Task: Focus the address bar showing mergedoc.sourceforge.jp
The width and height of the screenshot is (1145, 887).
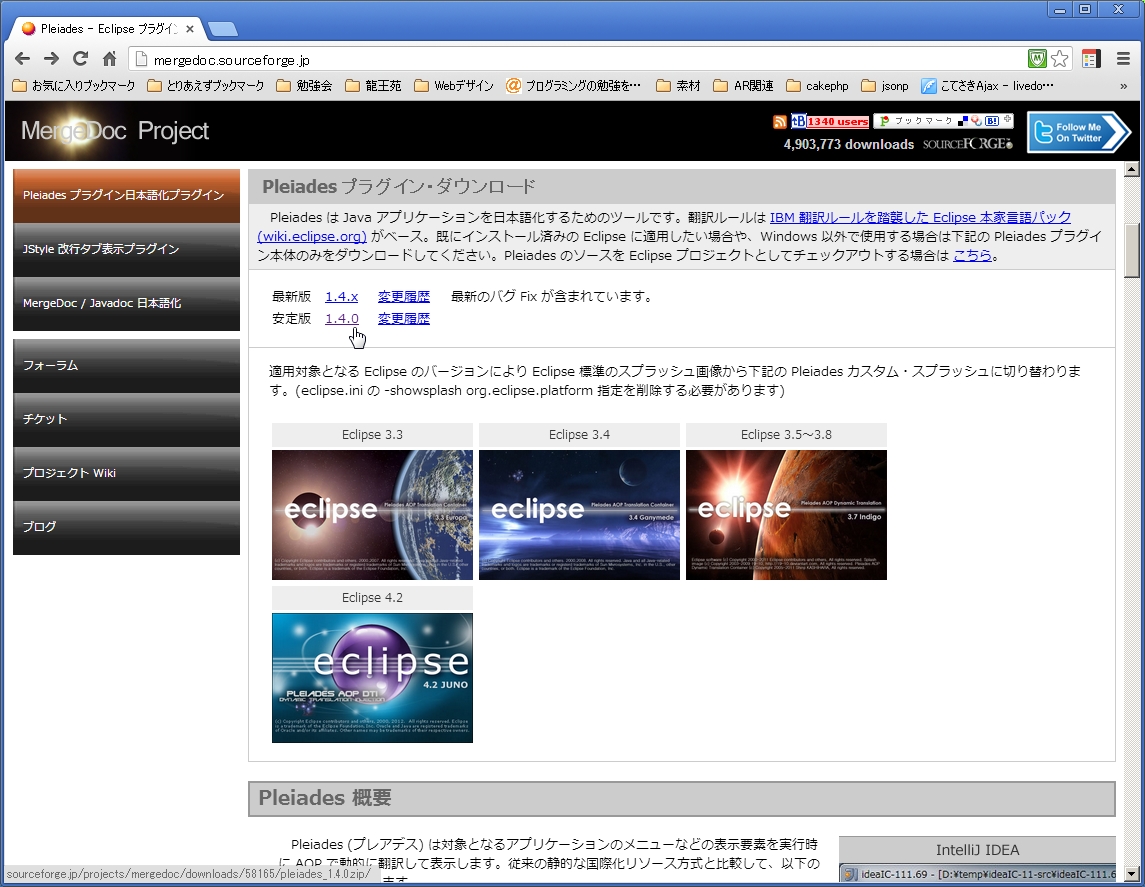Action: [577, 60]
